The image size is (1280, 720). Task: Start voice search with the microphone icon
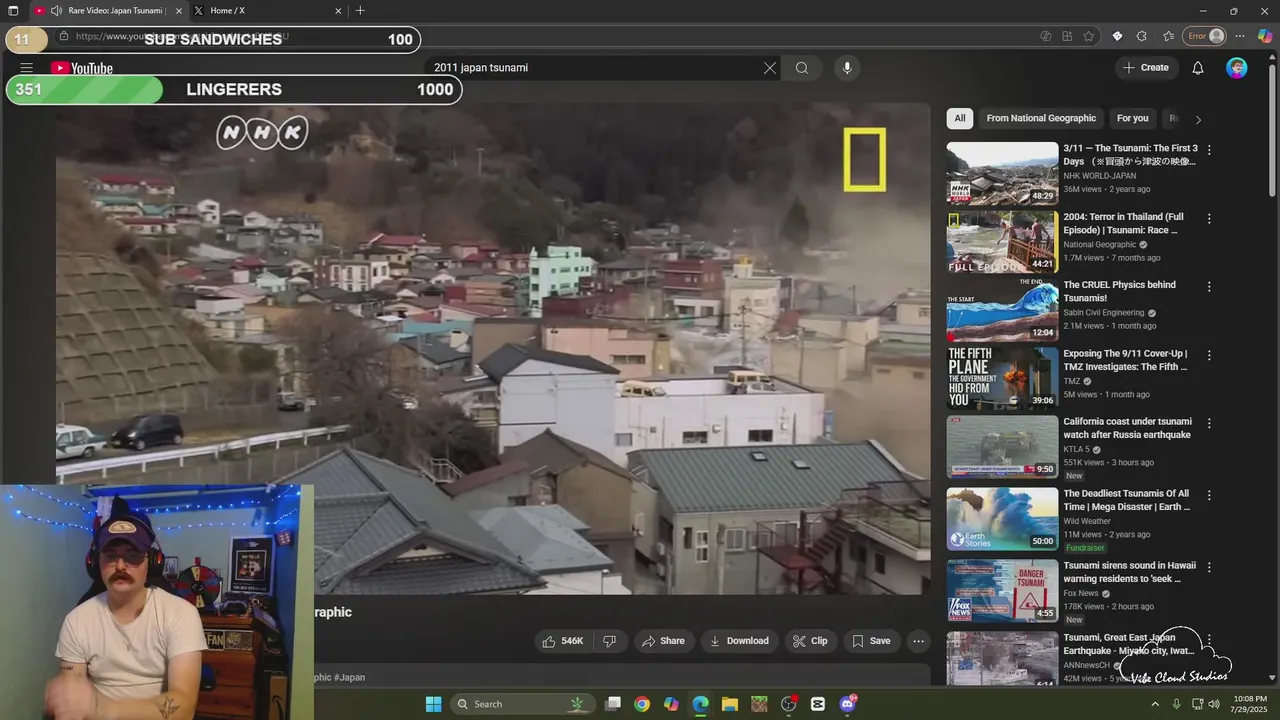[x=847, y=68]
